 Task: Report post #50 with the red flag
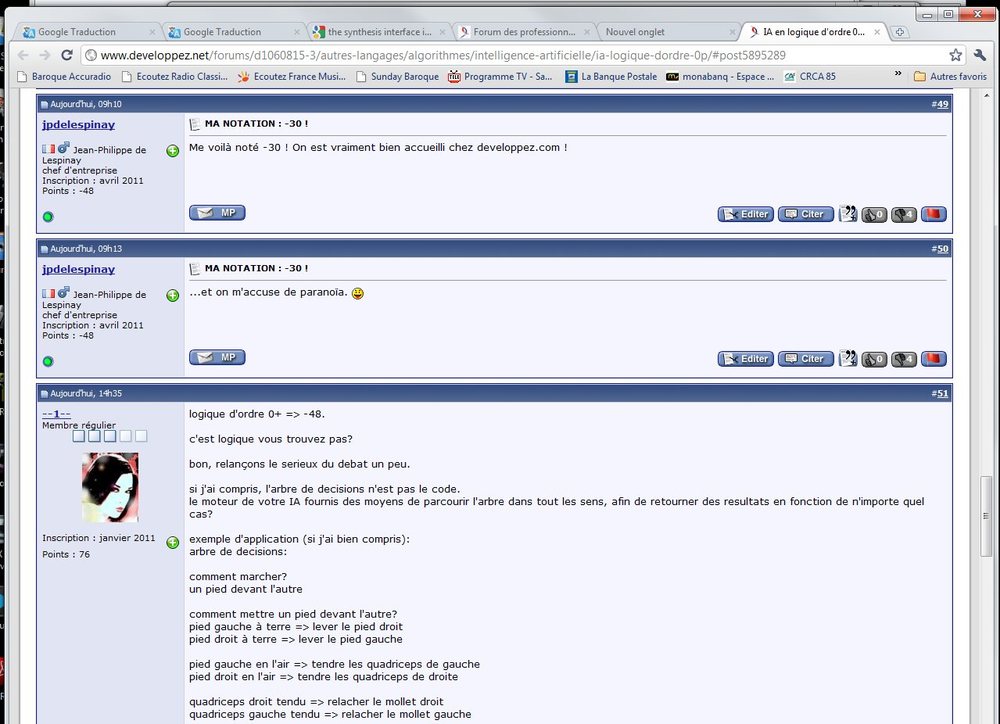tap(934, 359)
